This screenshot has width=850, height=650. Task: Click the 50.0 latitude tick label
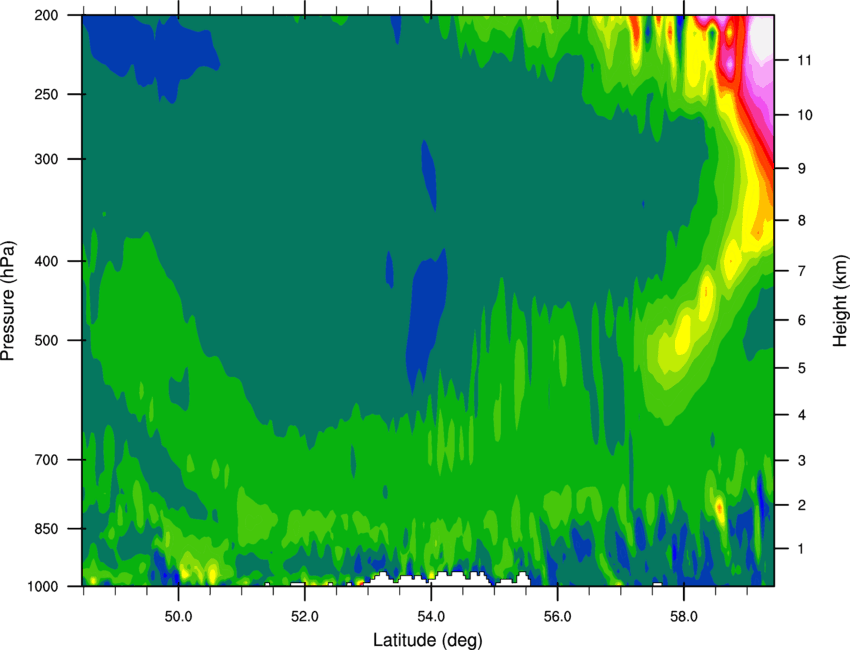click(x=178, y=616)
